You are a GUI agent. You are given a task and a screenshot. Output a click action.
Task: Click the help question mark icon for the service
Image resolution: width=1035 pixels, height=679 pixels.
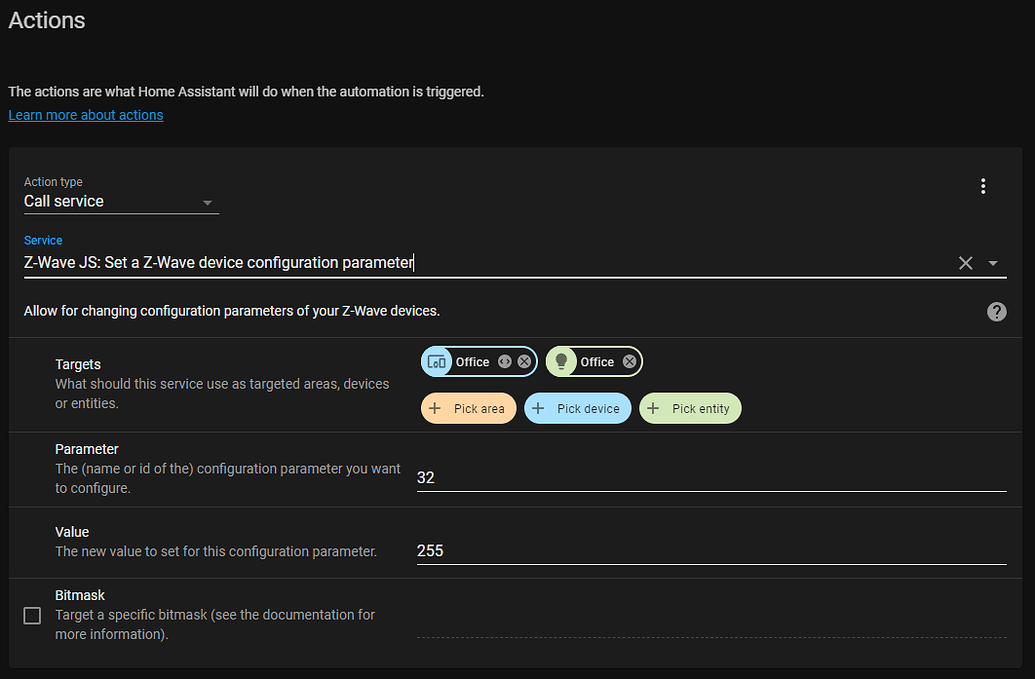[x=996, y=311]
